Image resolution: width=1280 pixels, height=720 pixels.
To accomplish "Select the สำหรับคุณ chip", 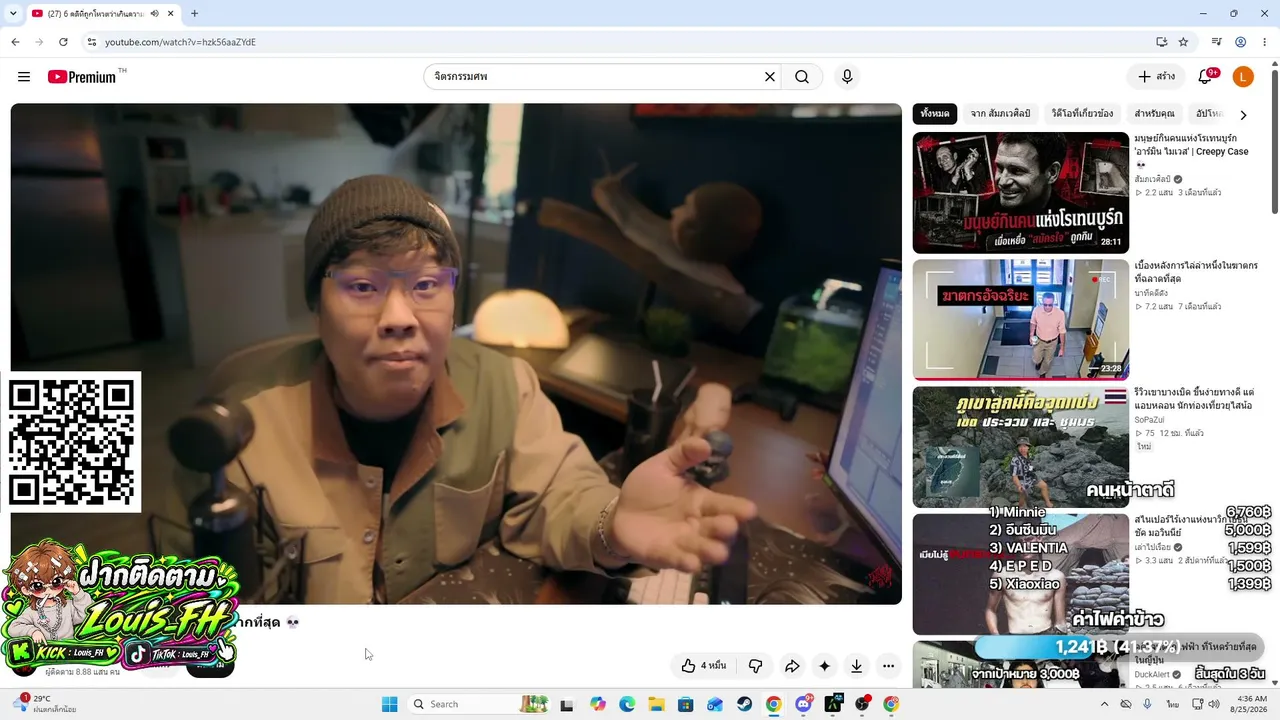I will tap(1154, 114).
